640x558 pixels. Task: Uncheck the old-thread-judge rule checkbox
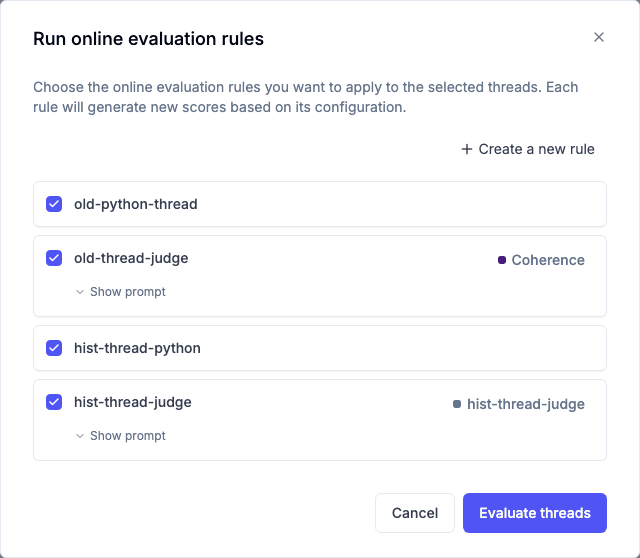(x=54, y=258)
